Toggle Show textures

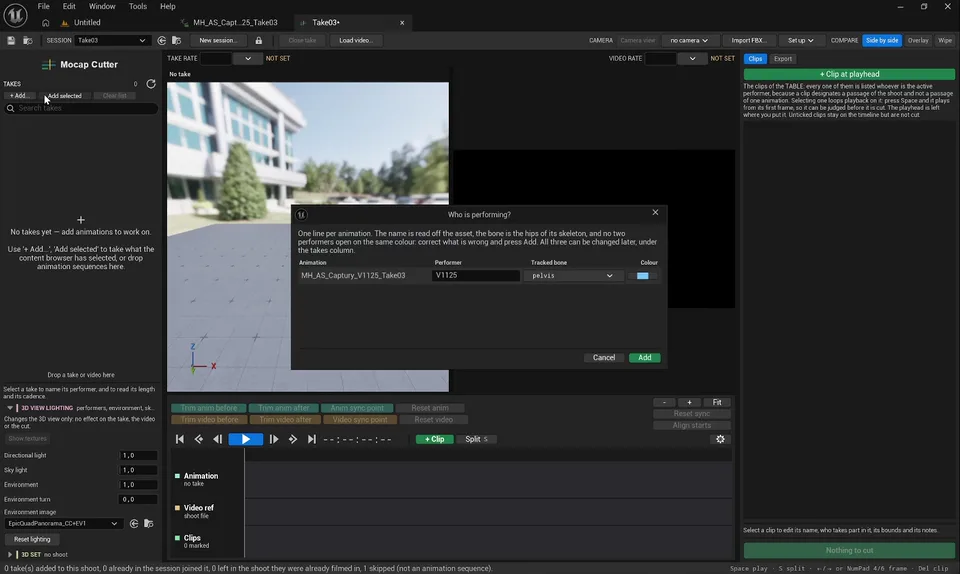click(28, 439)
